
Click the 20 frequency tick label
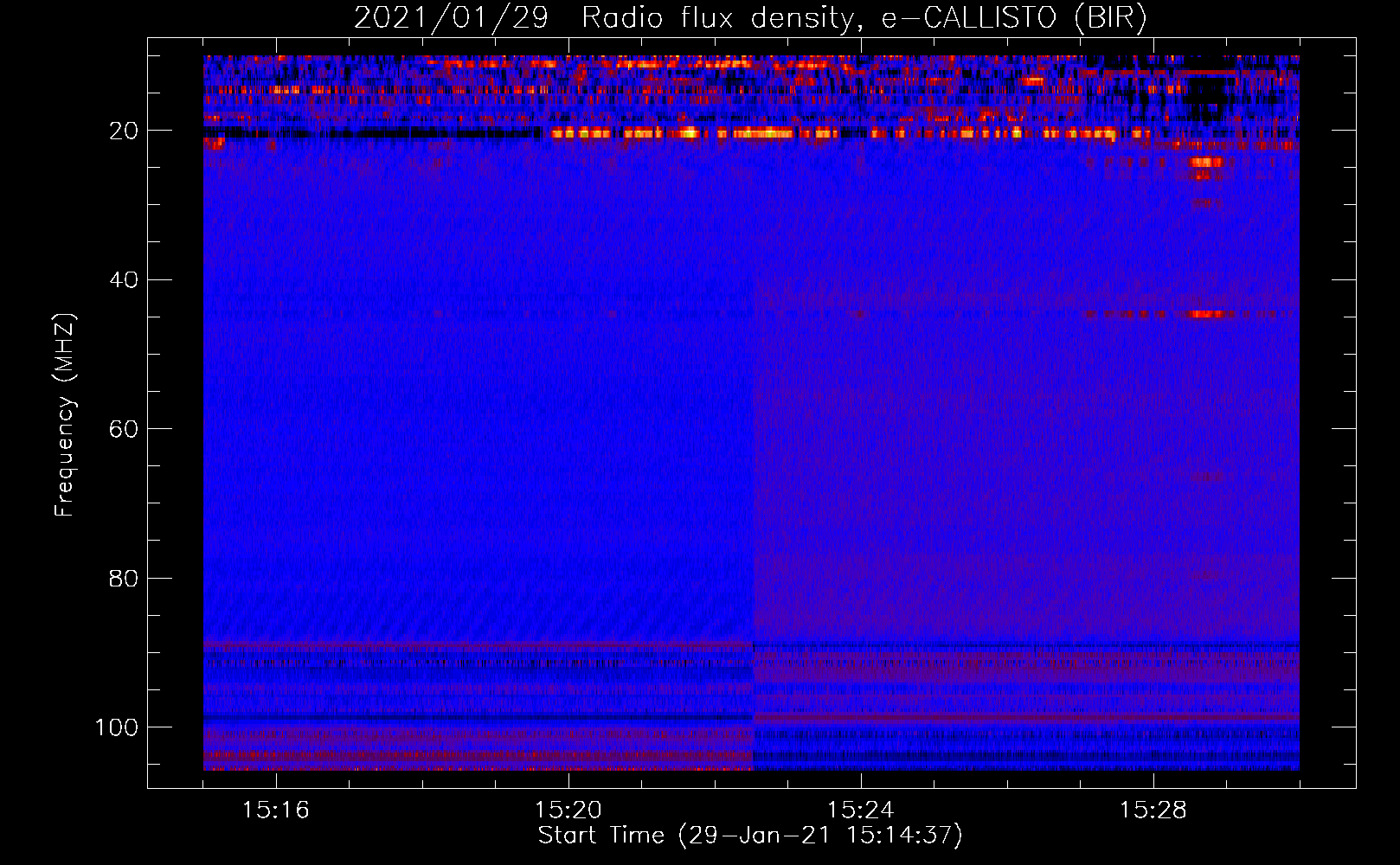[124, 131]
